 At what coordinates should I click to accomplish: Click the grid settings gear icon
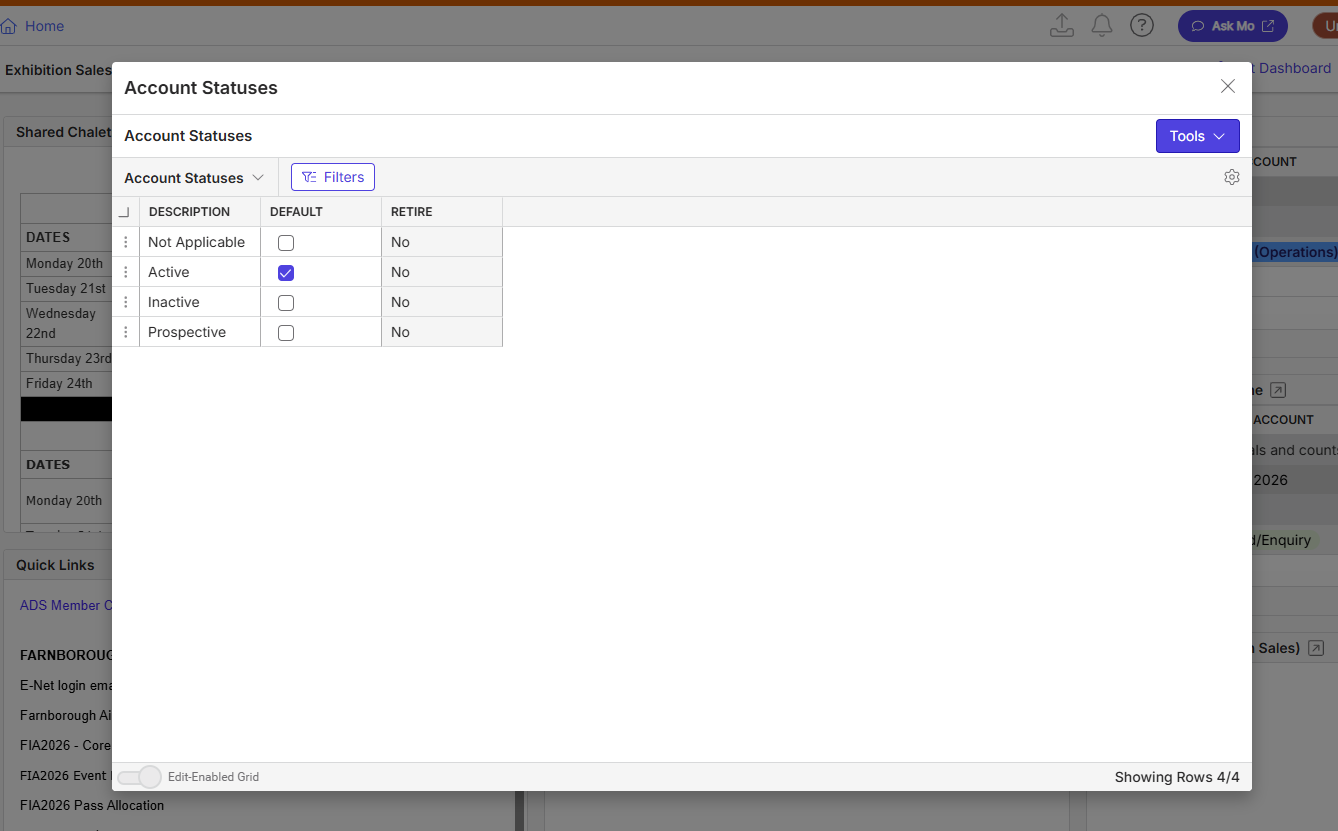coord(1232,177)
